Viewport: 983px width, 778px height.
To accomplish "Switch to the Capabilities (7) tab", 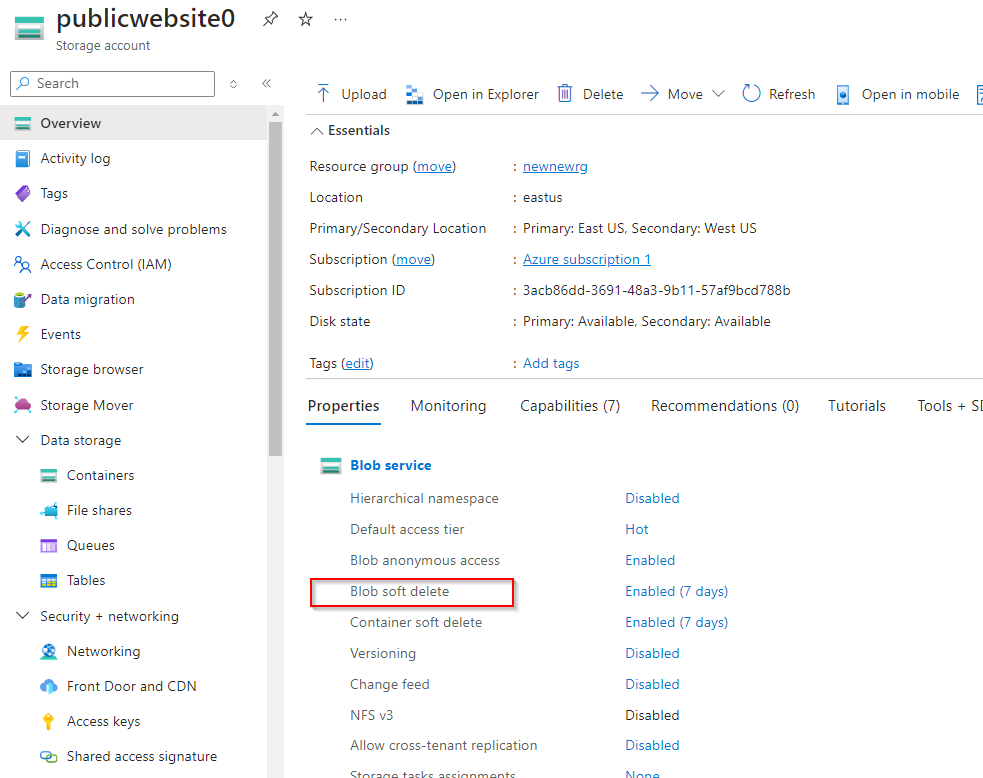I will (570, 406).
